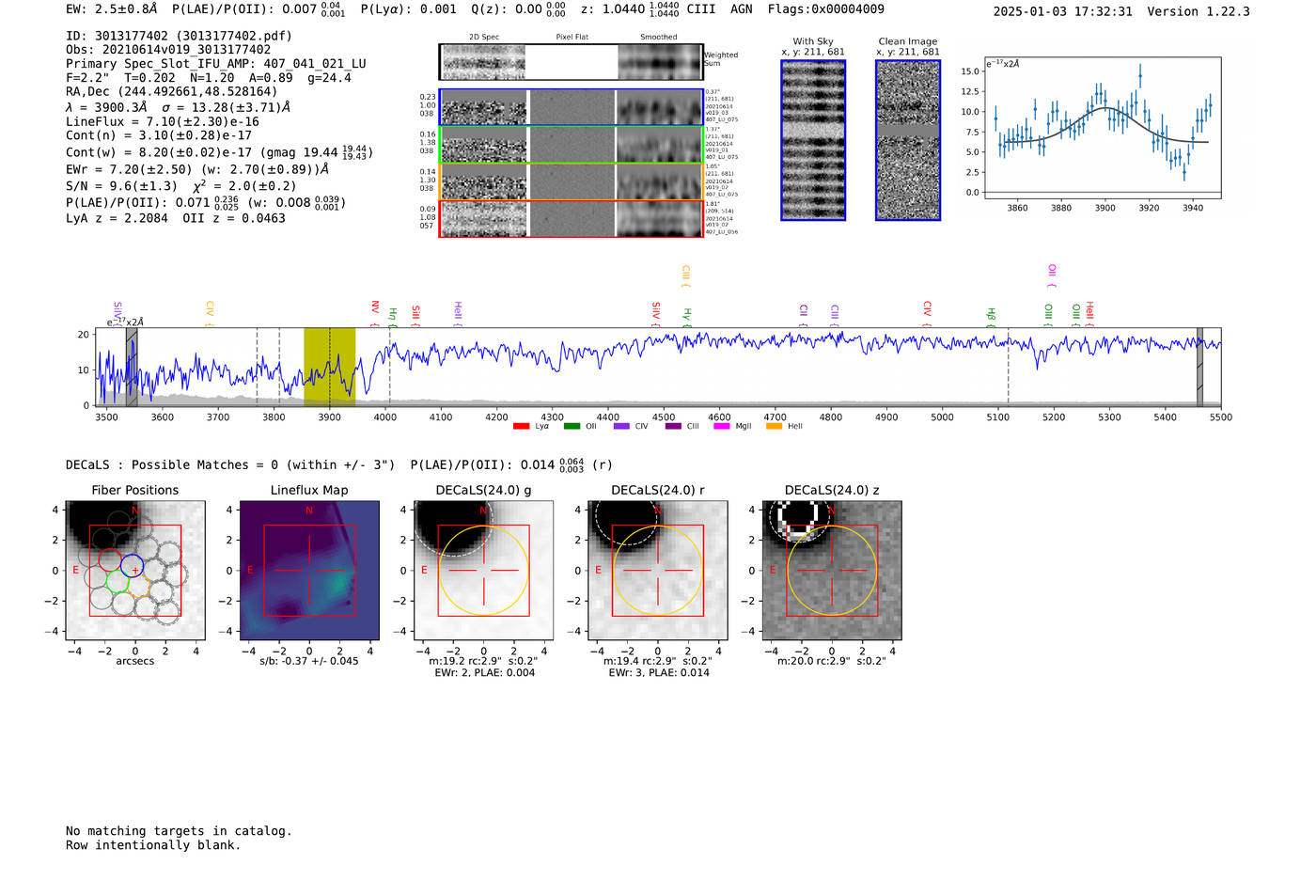The height and width of the screenshot is (896, 1316).
Task: Click the orange CIII marker above the spectrum
Action: pos(686,276)
